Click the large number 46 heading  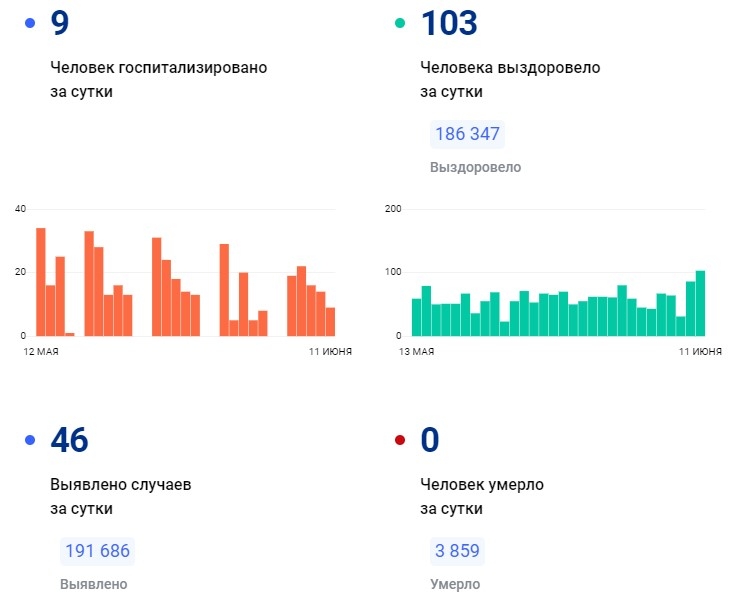pos(69,440)
